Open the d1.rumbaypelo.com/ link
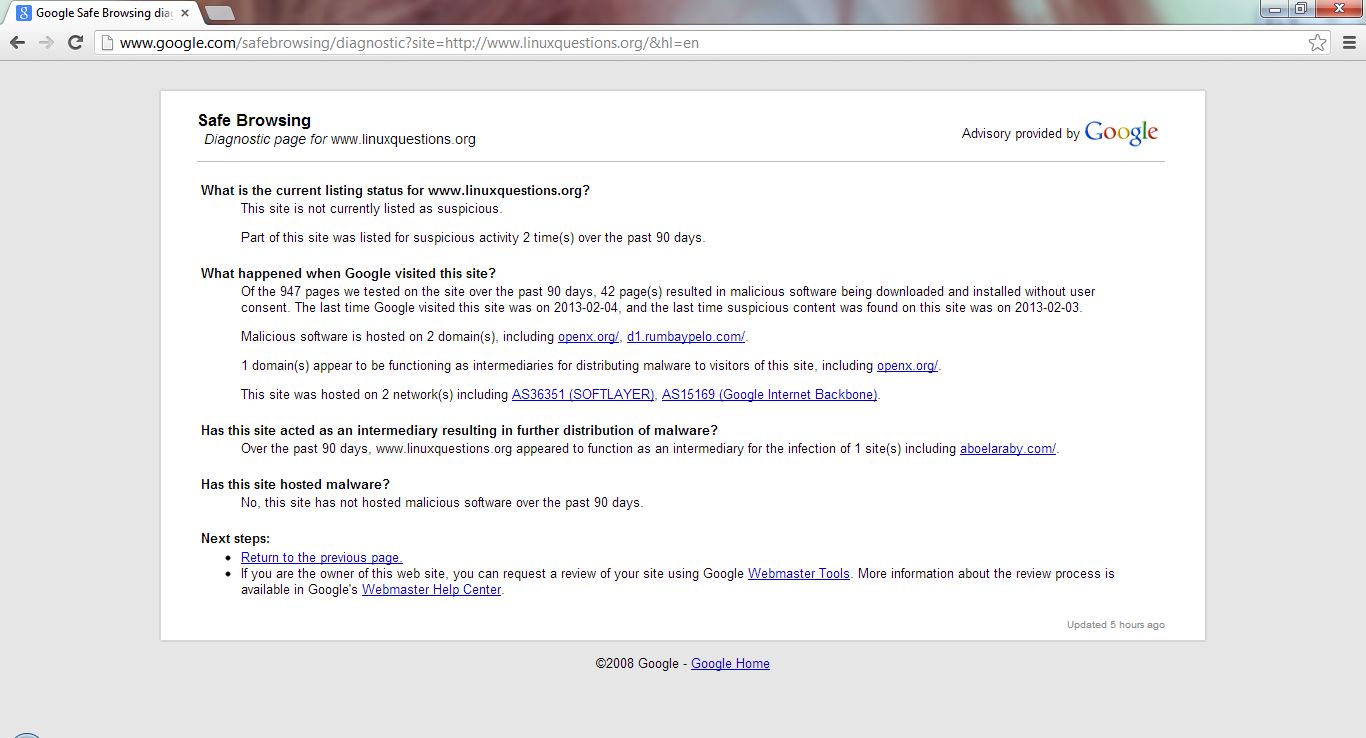This screenshot has width=1366, height=738. point(686,337)
